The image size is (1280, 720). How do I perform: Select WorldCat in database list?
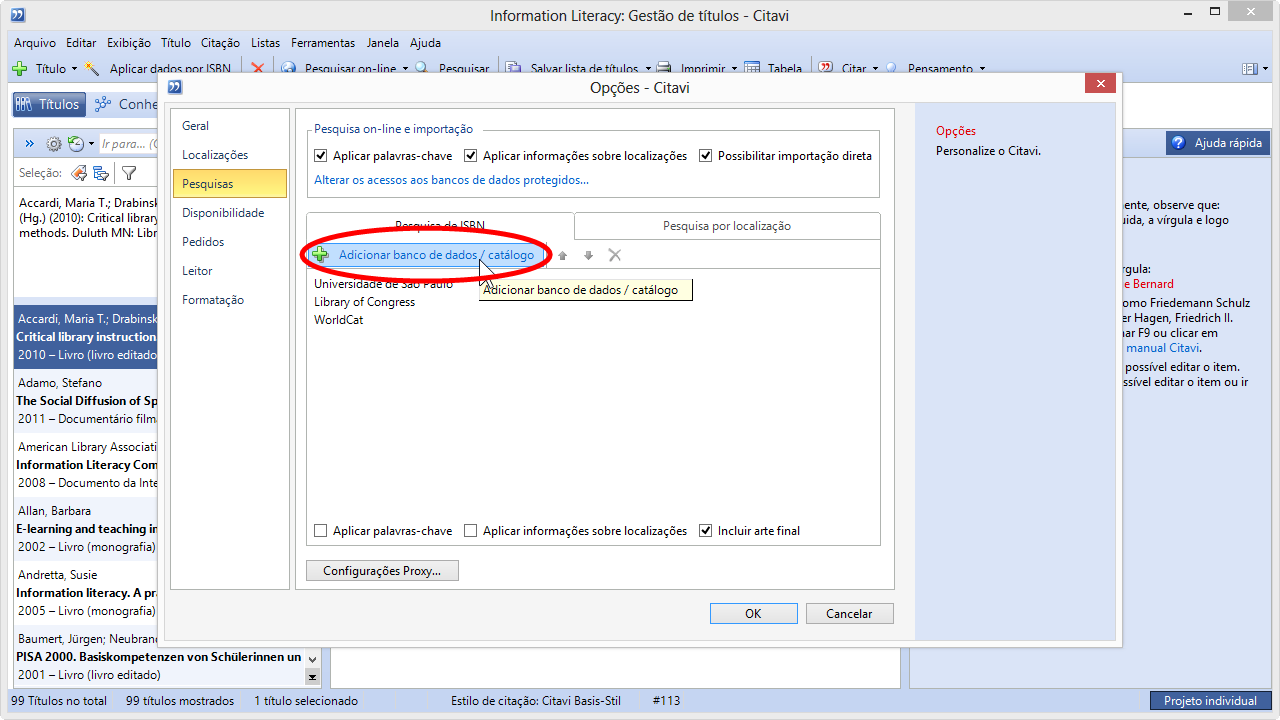pyautogui.click(x=339, y=320)
